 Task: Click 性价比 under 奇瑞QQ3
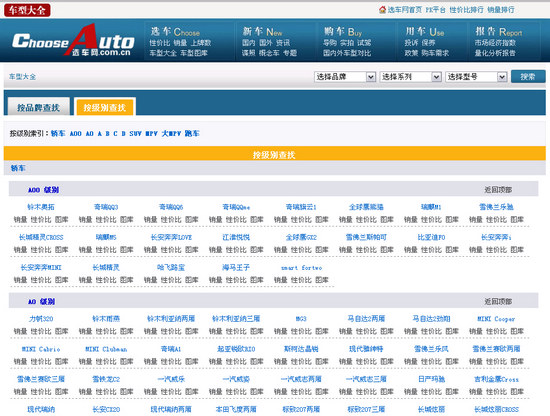coord(106,220)
